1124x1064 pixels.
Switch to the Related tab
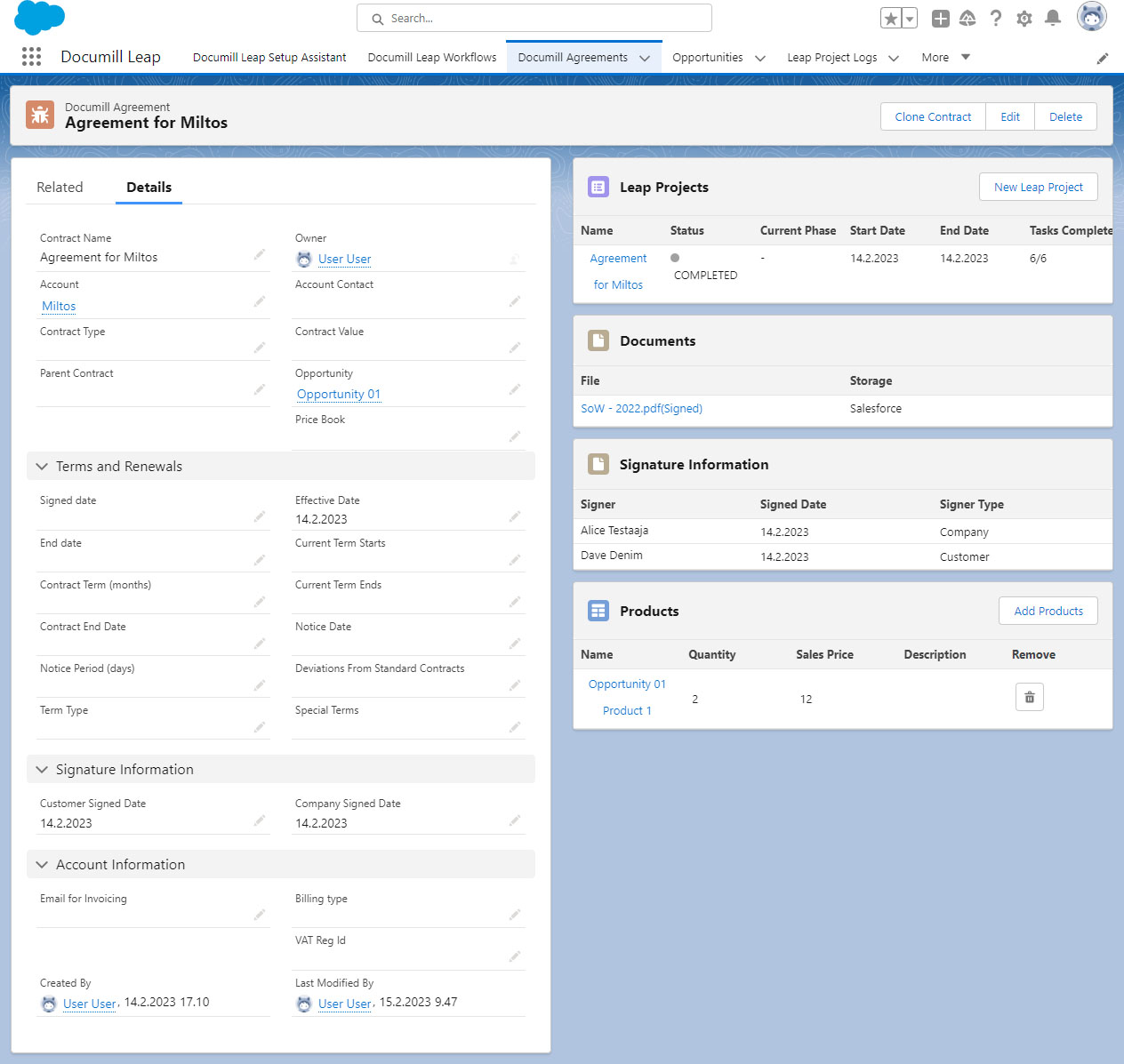click(60, 188)
